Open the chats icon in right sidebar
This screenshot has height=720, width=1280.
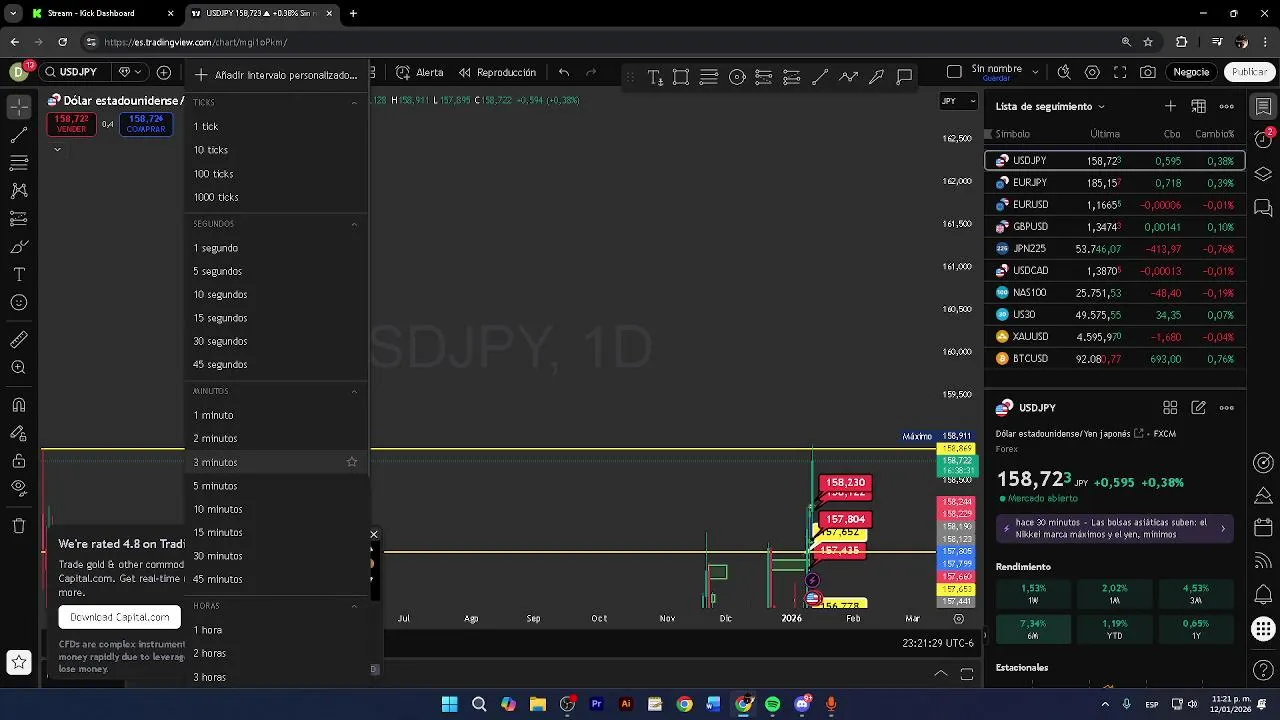click(x=1263, y=208)
